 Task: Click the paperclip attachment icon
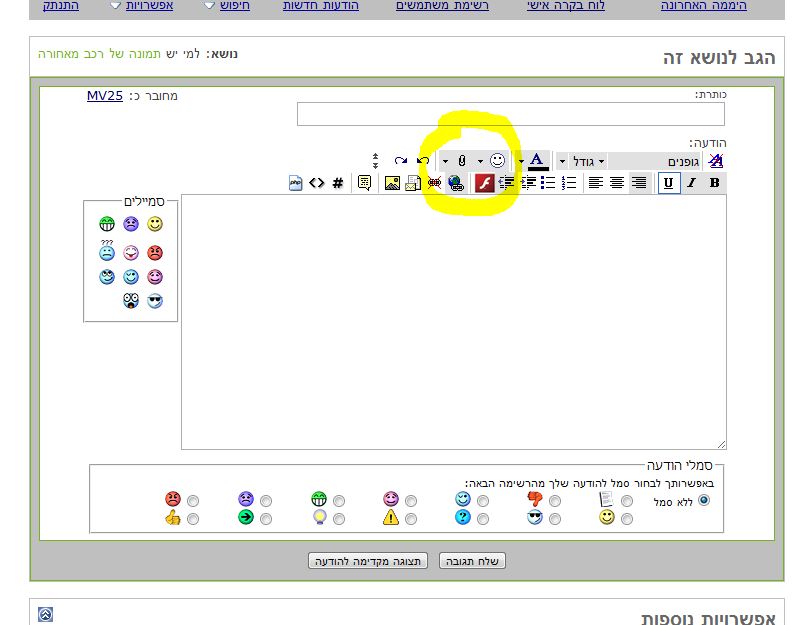[x=462, y=161]
